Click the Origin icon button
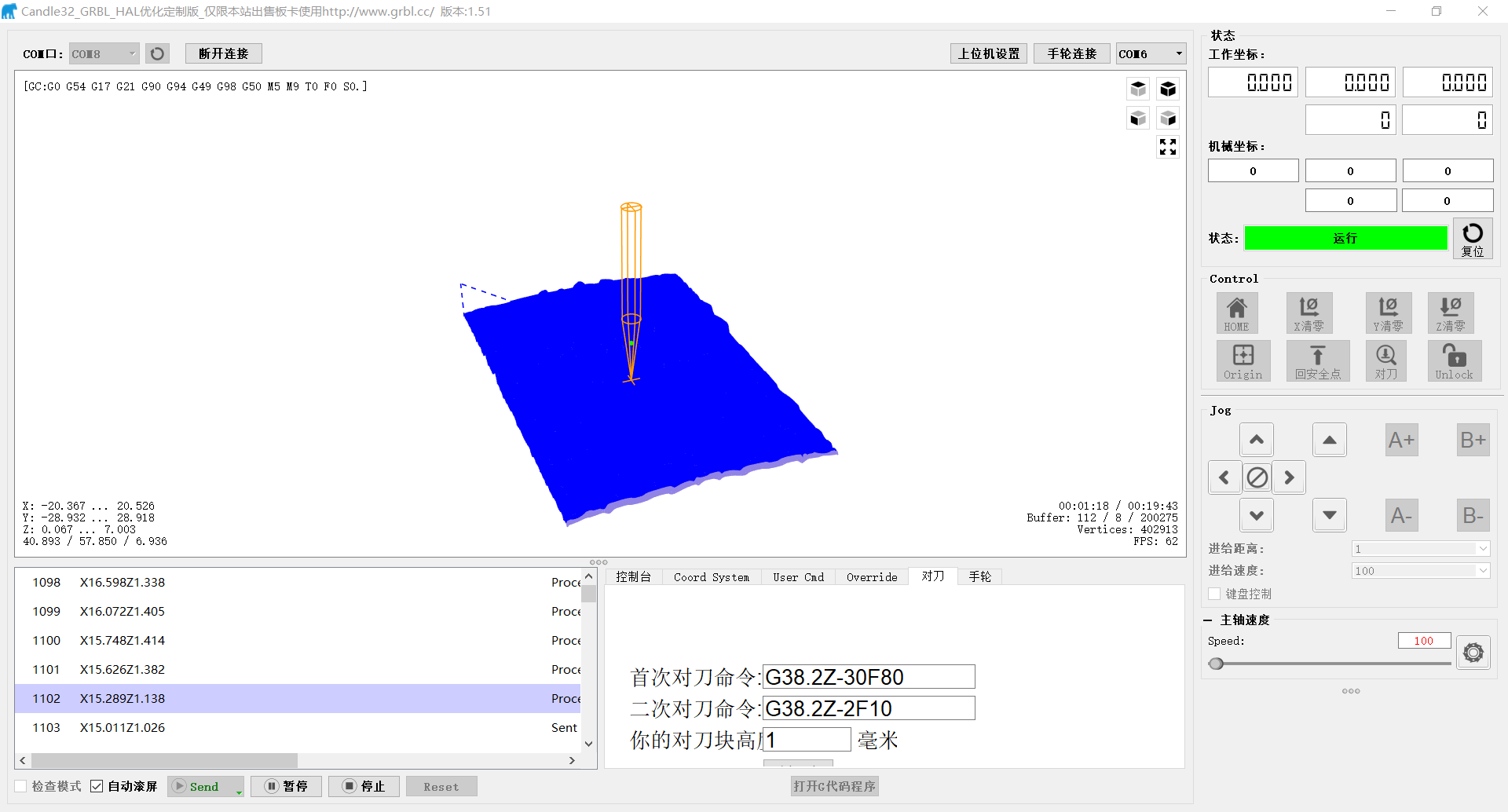This screenshot has width=1508, height=812. point(1243,361)
